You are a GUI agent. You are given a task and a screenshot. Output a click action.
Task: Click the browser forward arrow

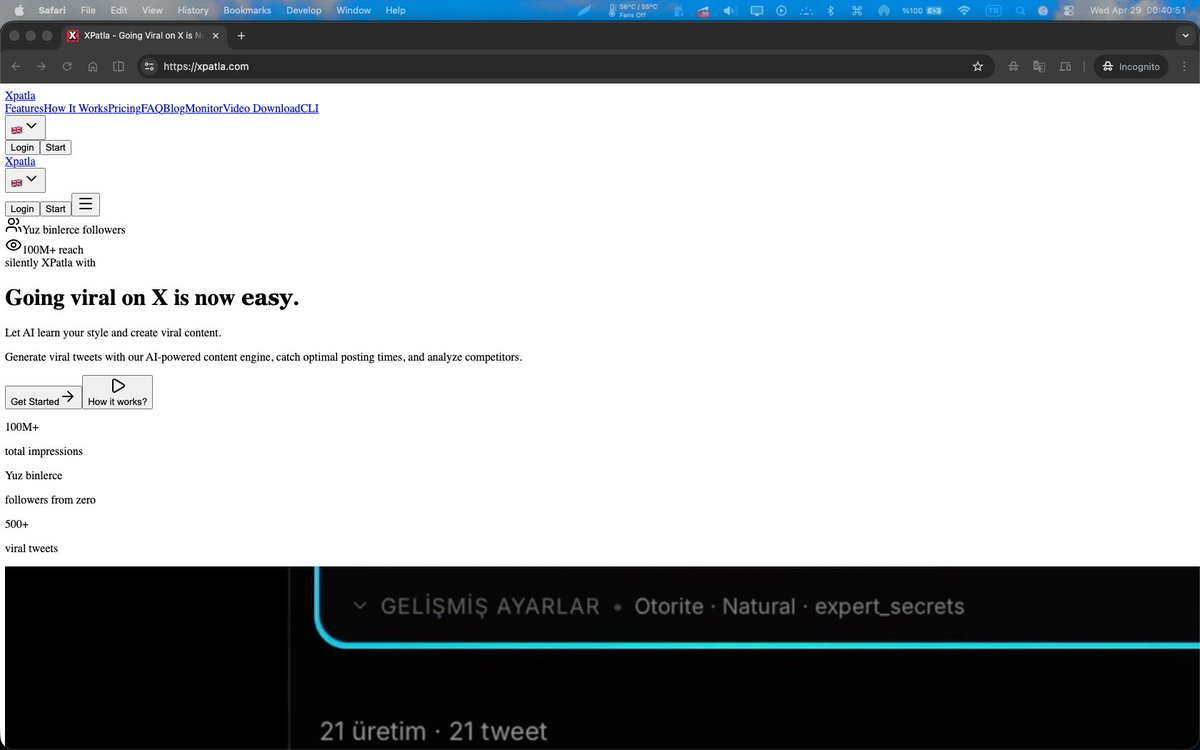pyautogui.click(x=41, y=66)
